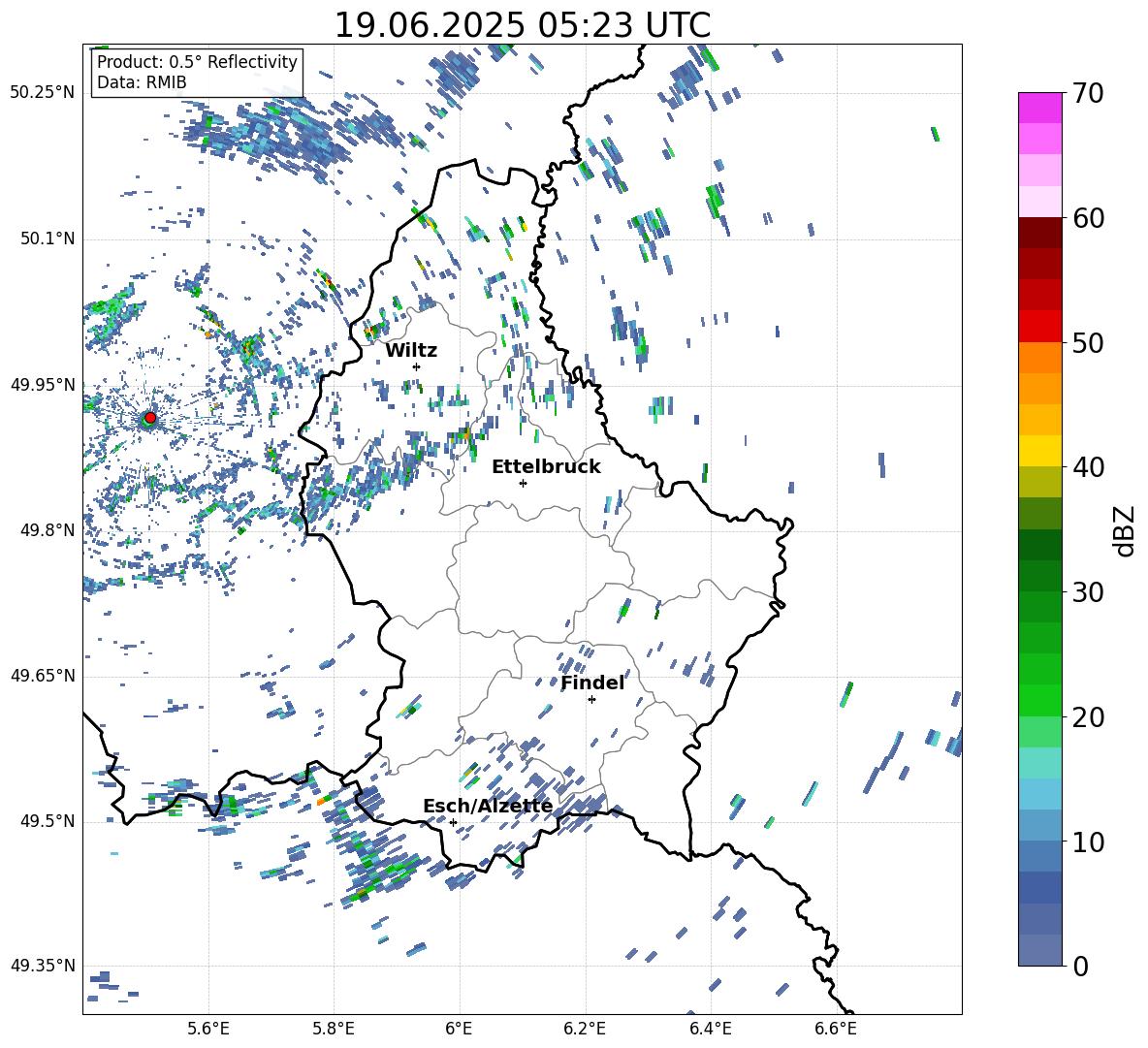Click the colorbar tick label 30
Viewport: 1148px width, 1048px height.
pos(1088,592)
